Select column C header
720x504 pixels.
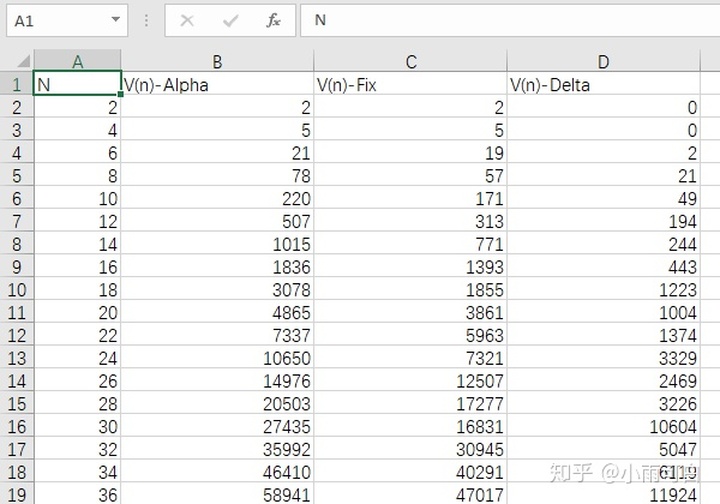411,61
